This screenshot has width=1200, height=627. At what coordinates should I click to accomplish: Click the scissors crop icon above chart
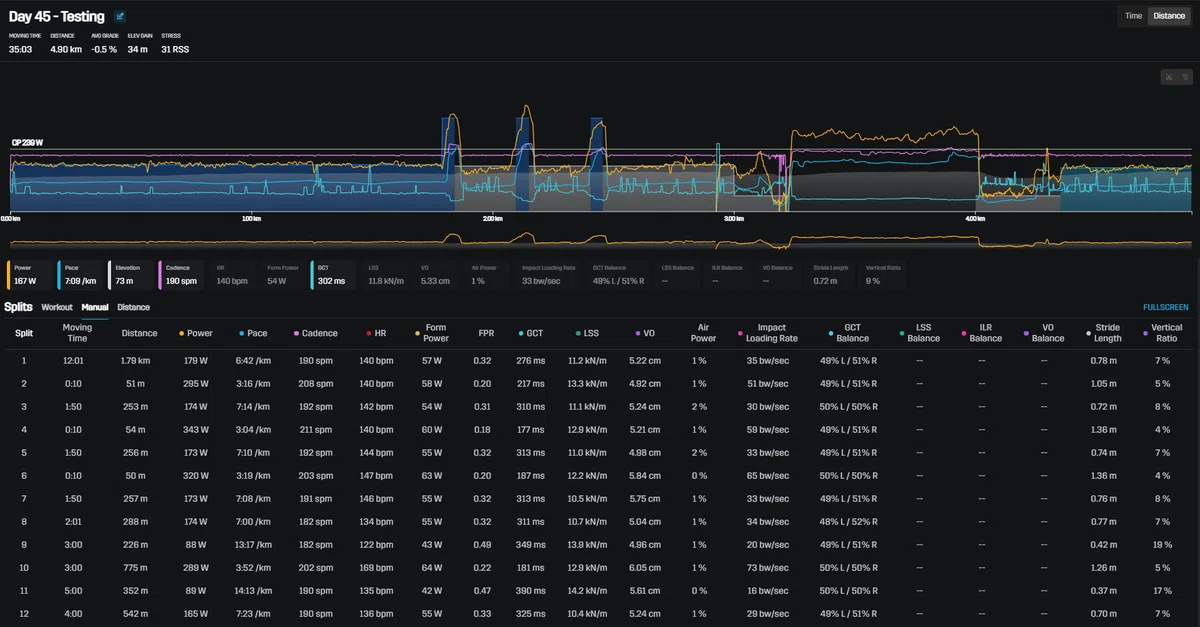point(1167,77)
